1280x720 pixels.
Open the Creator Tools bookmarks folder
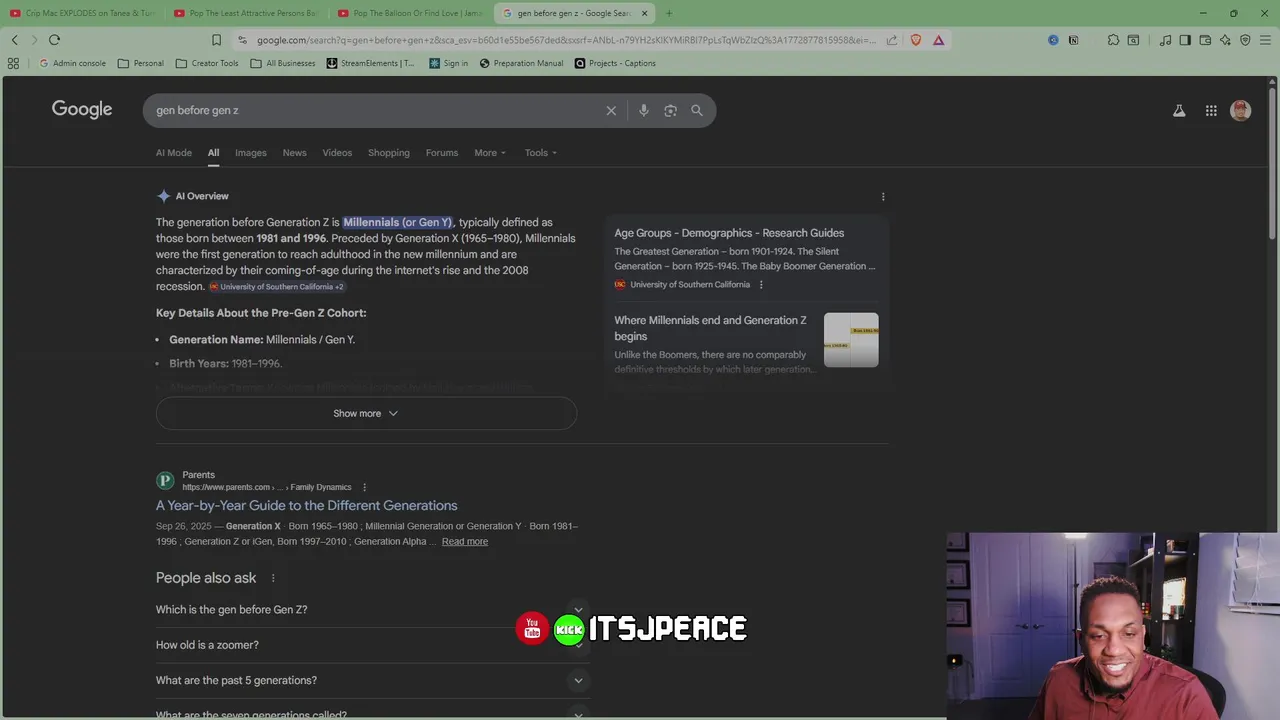coord(207,63)
